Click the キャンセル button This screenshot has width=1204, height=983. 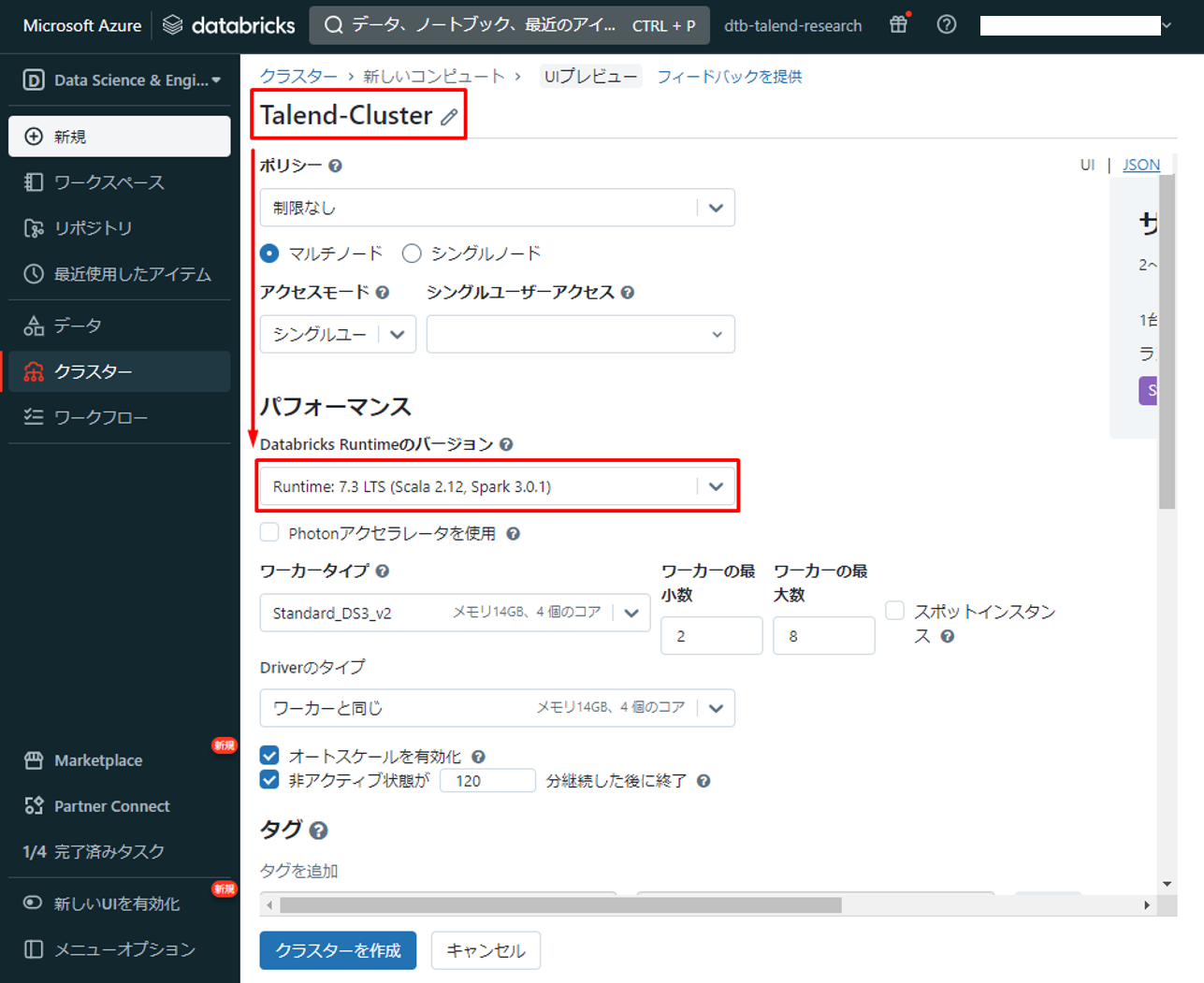pos(486,950)
